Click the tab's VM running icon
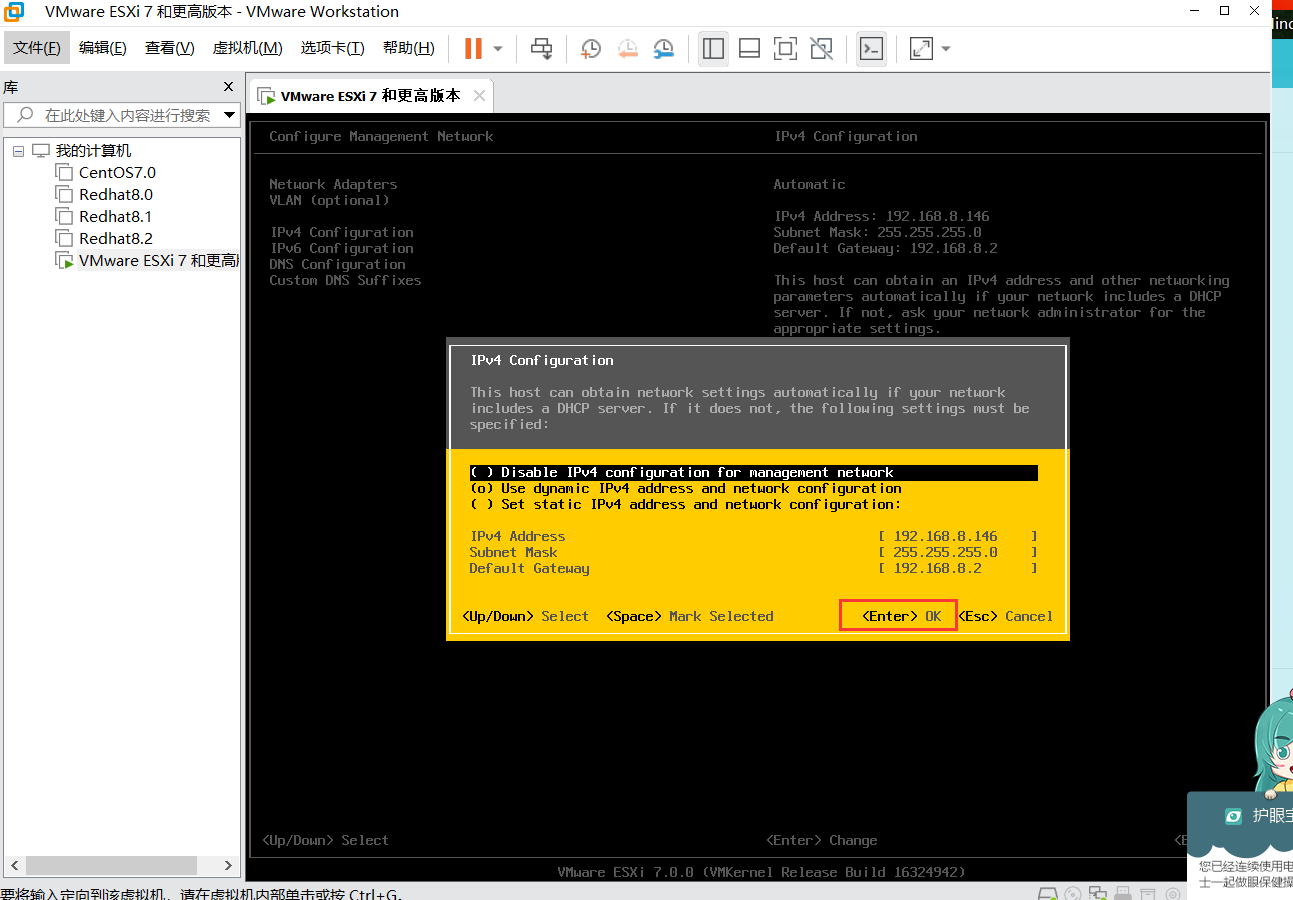Image resolution: width=1293 pixels, height=900 pixels. click(x=266, y=96)
